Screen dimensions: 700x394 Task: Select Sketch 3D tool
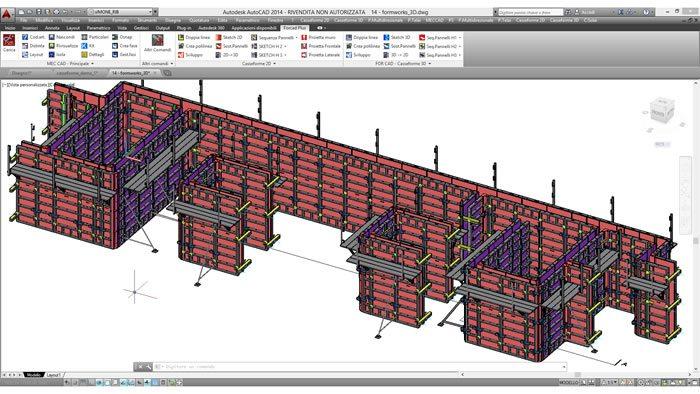point(397,37)
